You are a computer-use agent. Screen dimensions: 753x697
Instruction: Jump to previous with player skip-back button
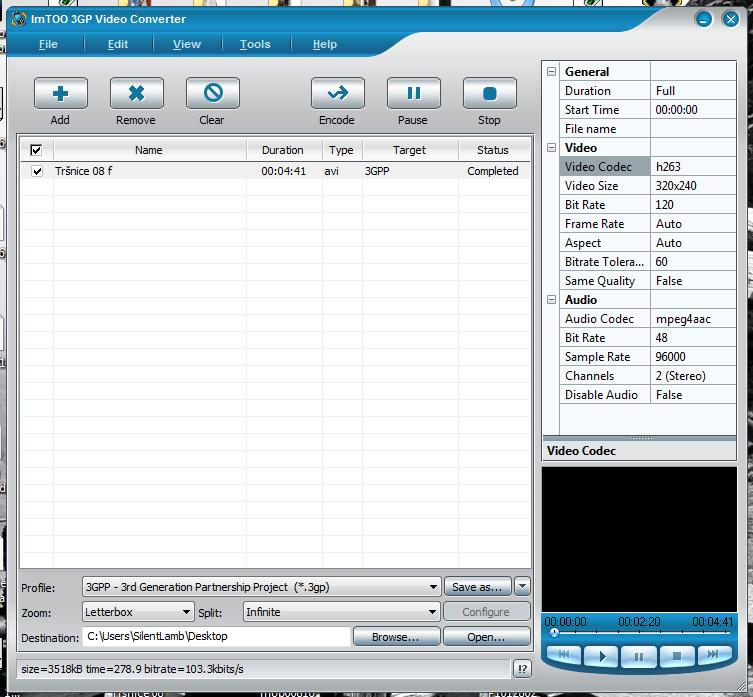[x=564, y=654]
